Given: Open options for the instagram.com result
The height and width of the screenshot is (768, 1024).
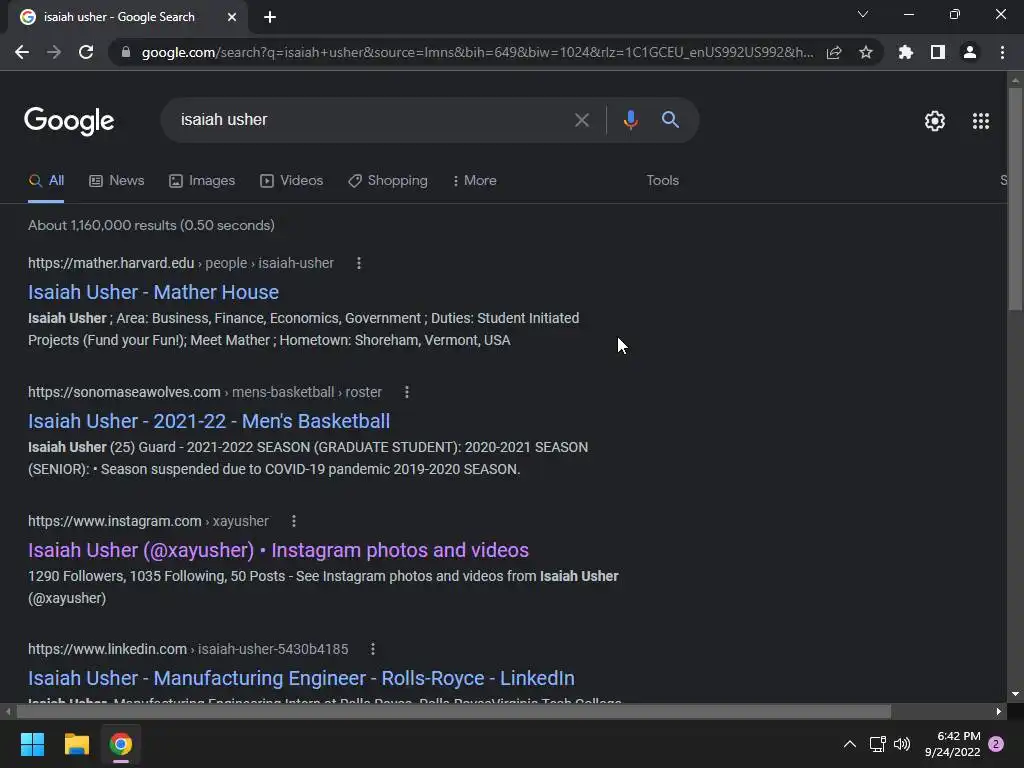Looking at the screenshot, I should (294, 521).
